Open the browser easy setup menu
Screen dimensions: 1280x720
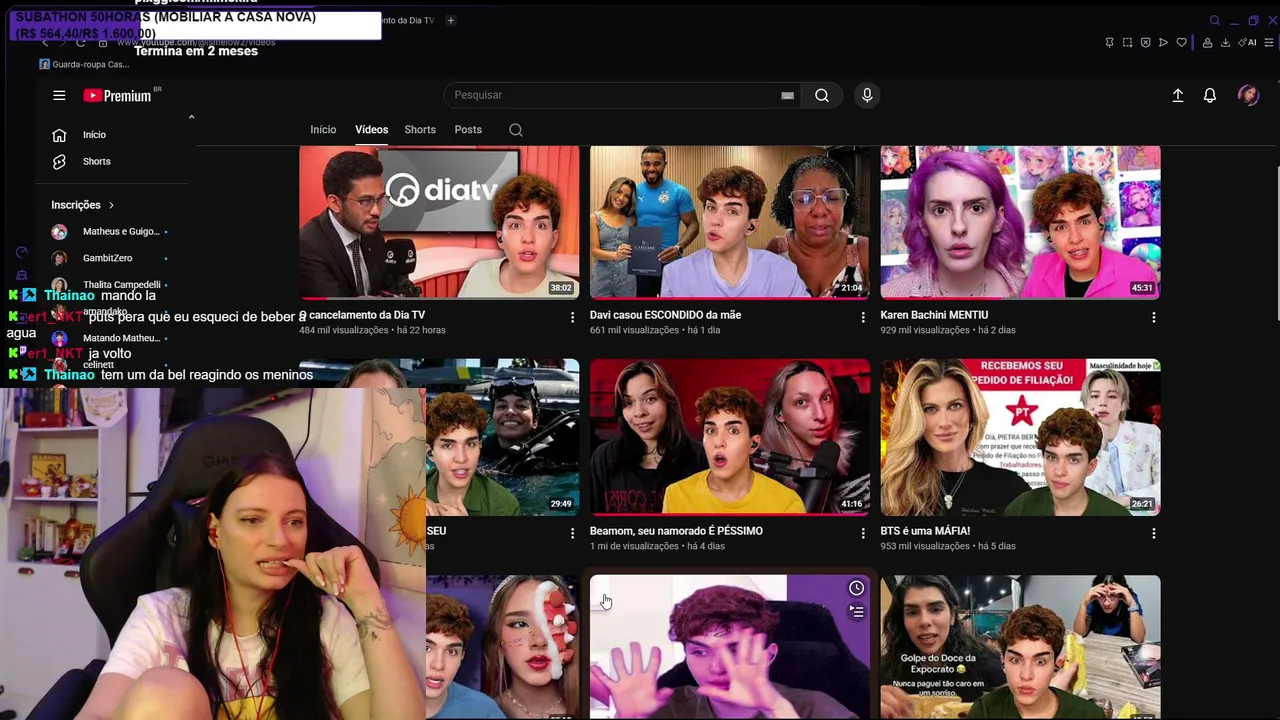(x=1269, y=43)
